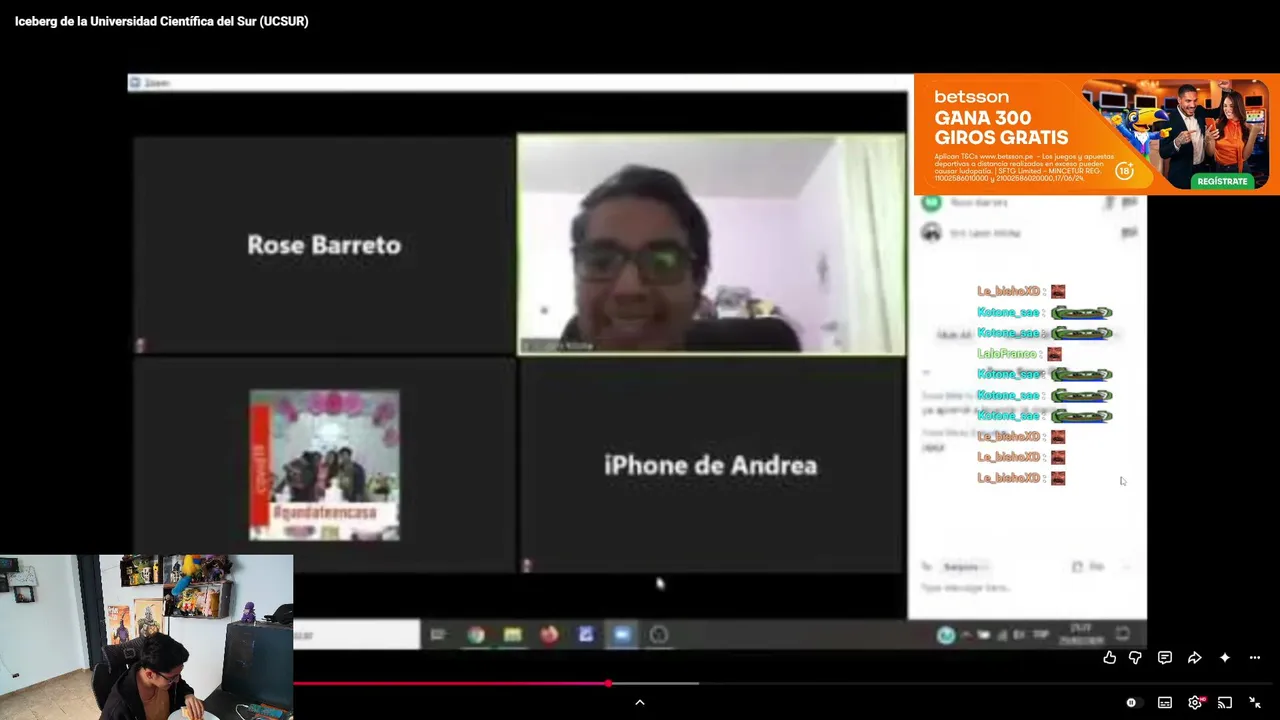
Task: Open the three-dot more actions menu
Action: click(1255, 658)
